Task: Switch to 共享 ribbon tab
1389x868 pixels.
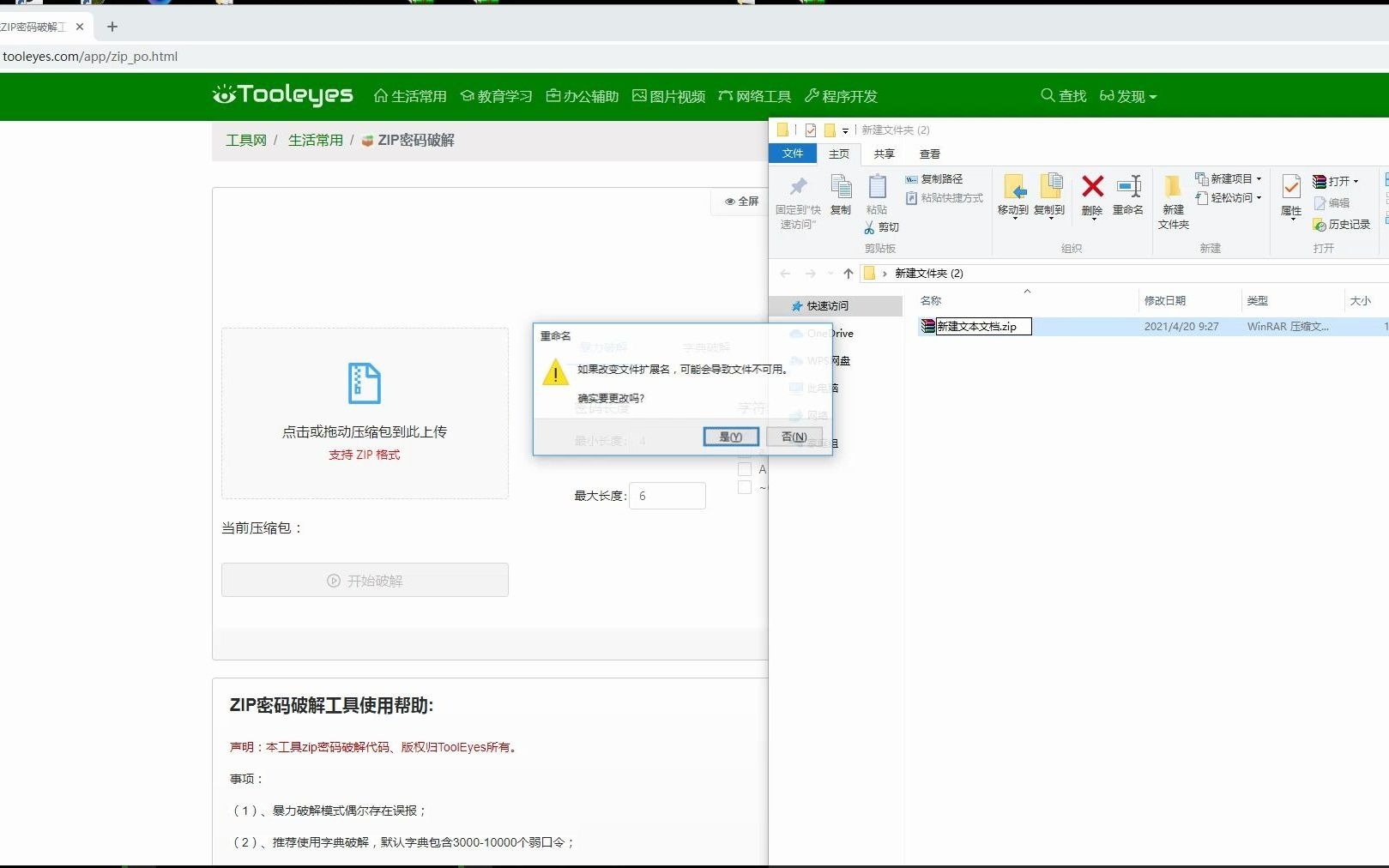Action: 885,154
